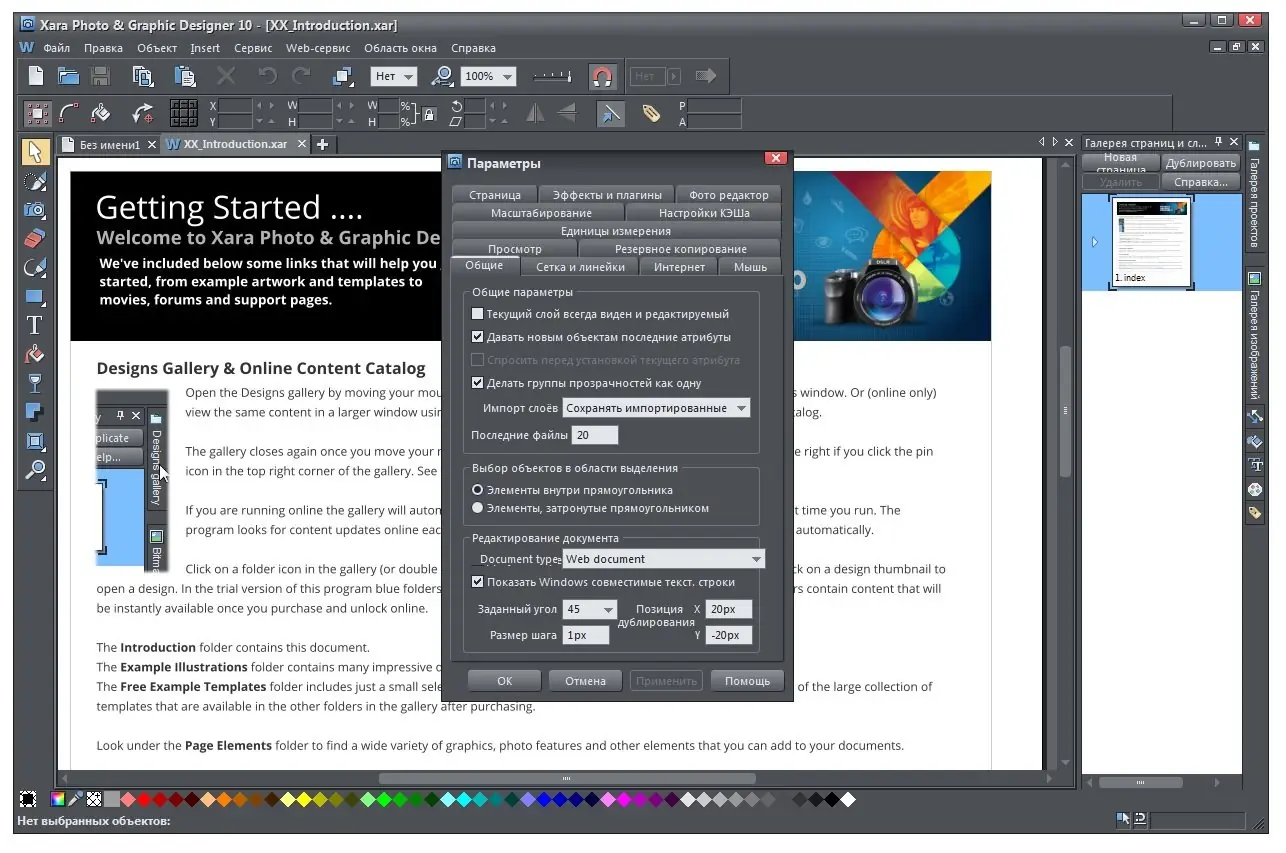Click the grid icon in the info bar
The image size is (1286, 853).
point(184,114)
